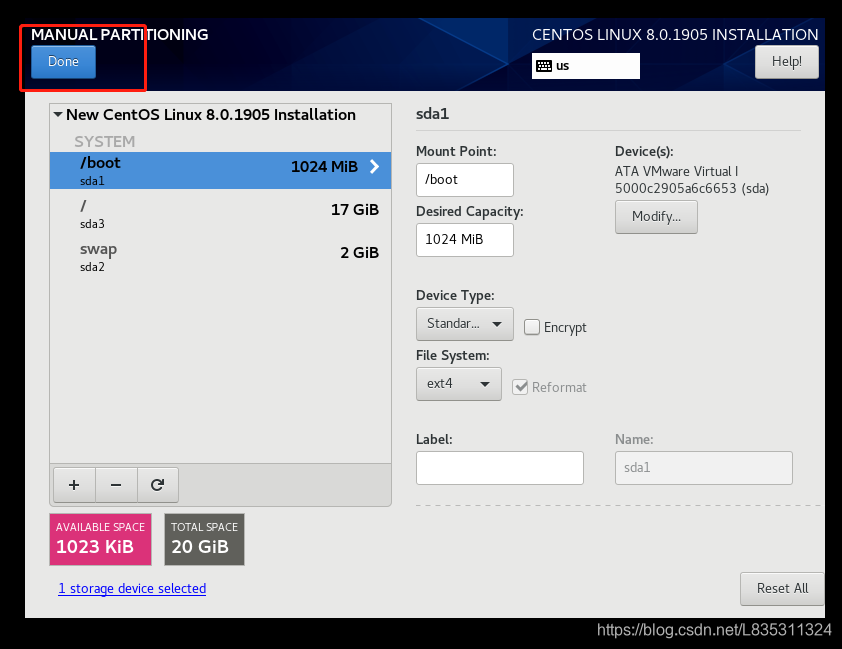
Task: Open the File System ext4 dropdown
Action: click(459, 384)
